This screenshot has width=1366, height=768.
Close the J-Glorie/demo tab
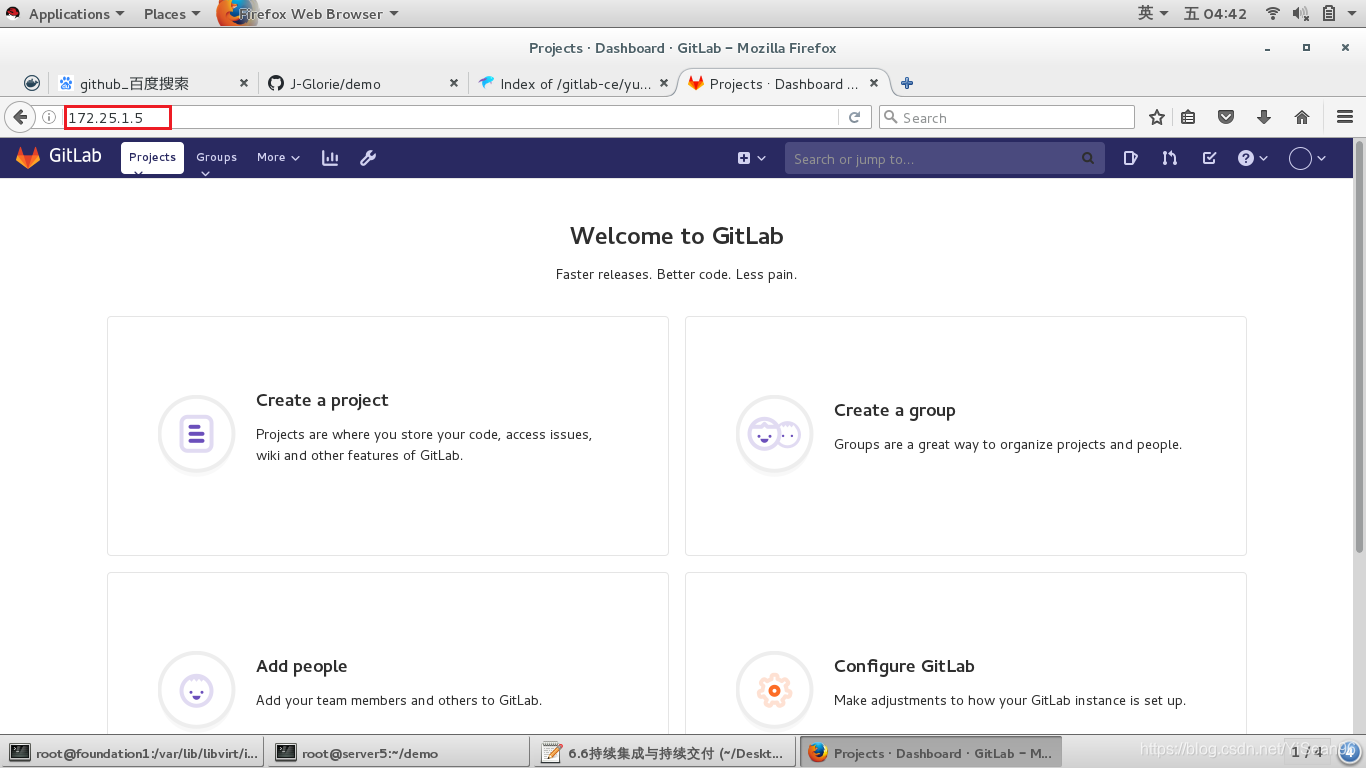pos(454,84)
